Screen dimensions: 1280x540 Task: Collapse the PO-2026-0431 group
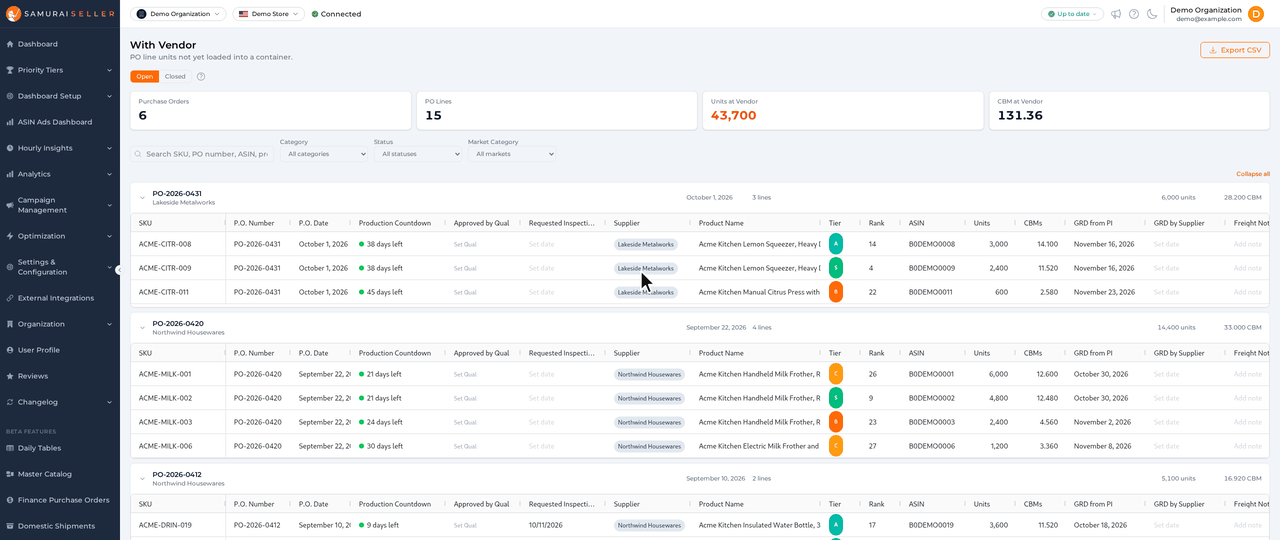142,197
